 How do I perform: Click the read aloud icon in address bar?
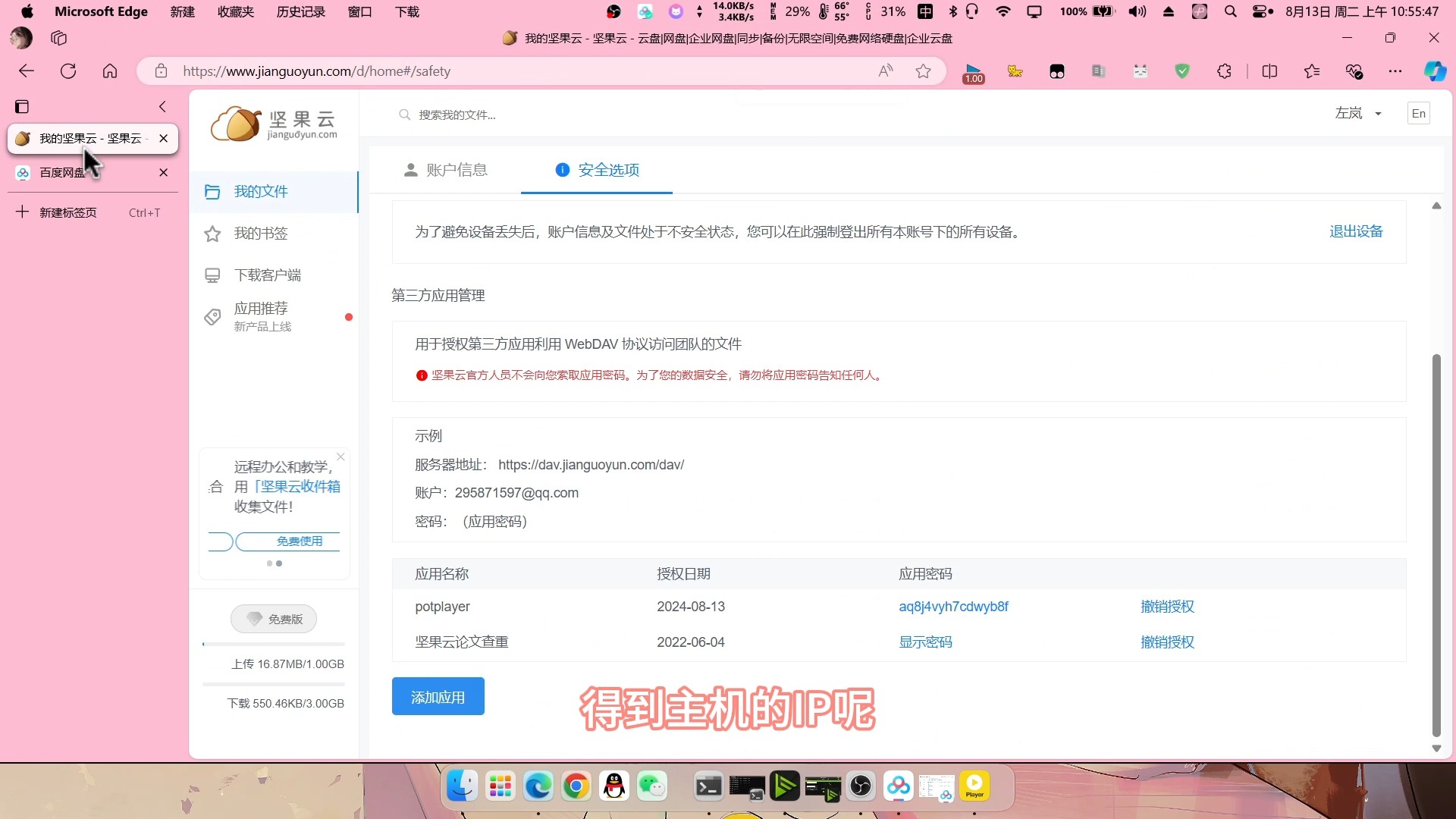pos(886,71)
